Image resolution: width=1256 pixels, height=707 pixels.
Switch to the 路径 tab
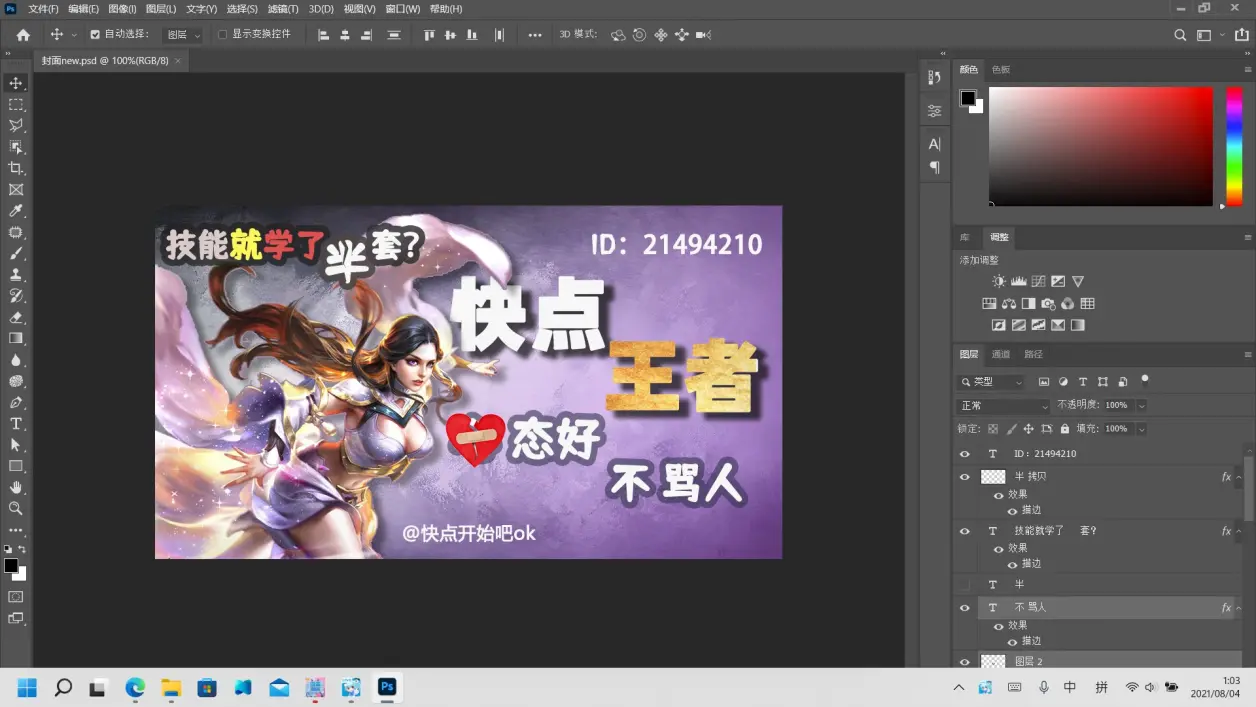click(1033, 355)
